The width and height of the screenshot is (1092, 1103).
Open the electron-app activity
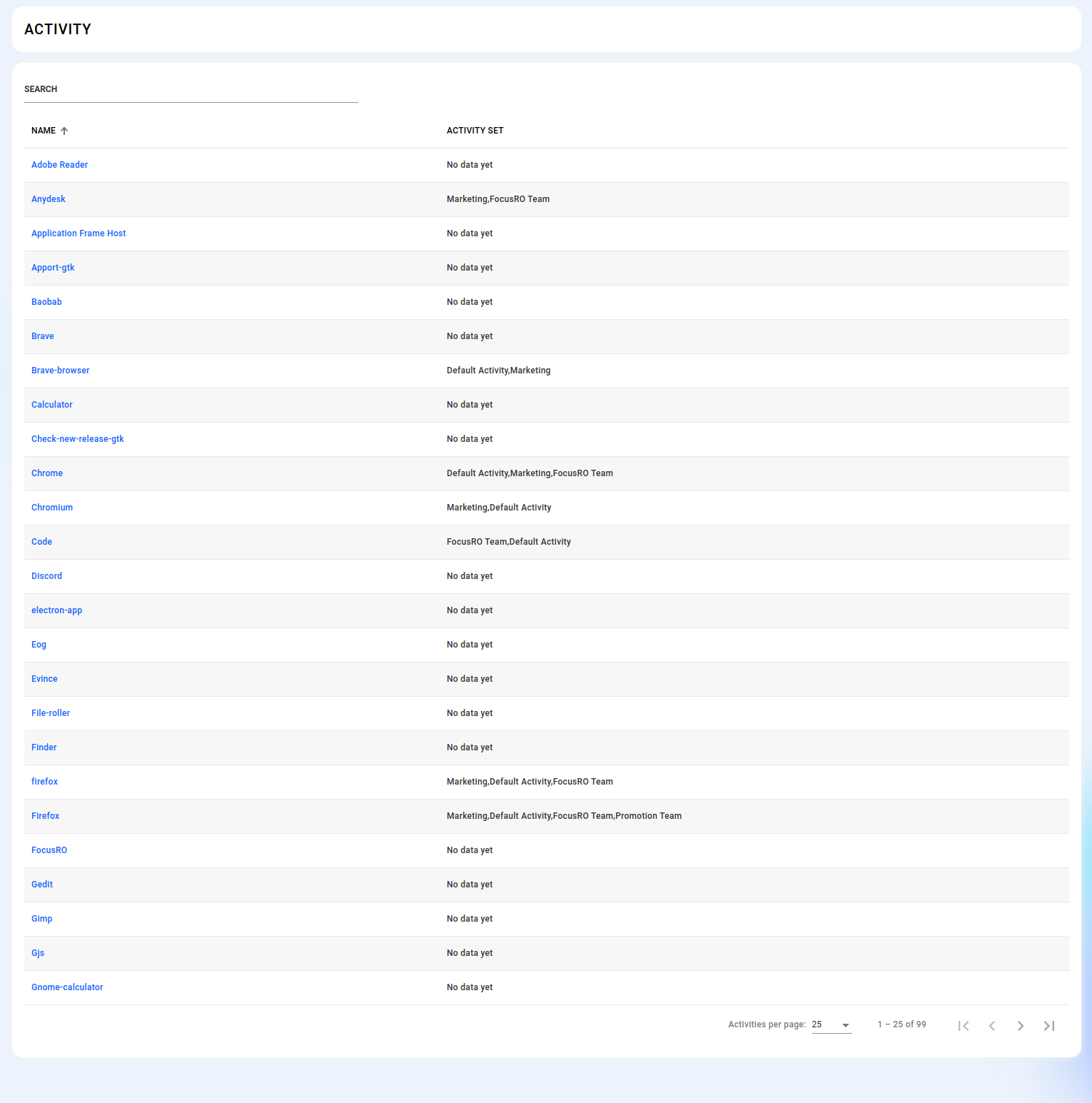[57, 610]
